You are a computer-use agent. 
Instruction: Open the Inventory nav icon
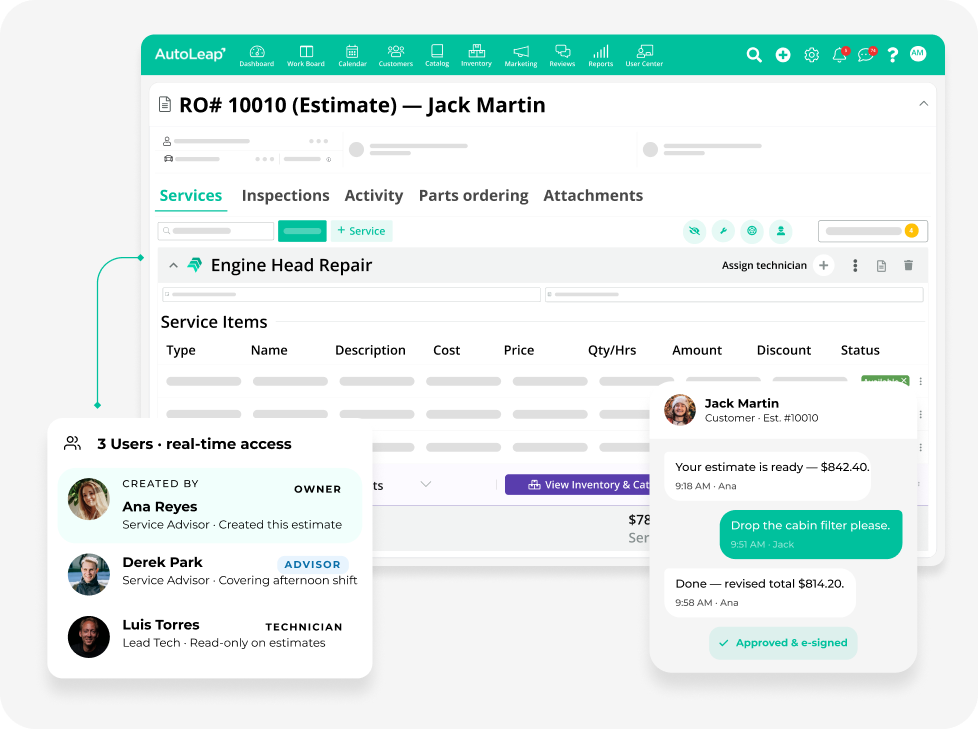pyautogui.click(x=477, y=55)
